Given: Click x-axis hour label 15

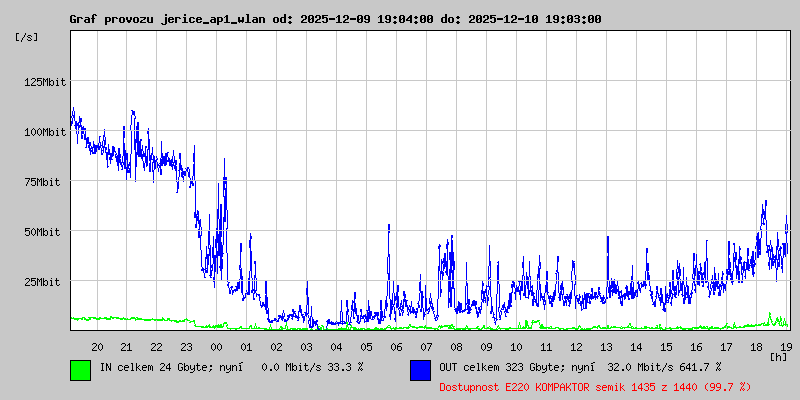Looking at the screenshot, I should tap(666, 347).
